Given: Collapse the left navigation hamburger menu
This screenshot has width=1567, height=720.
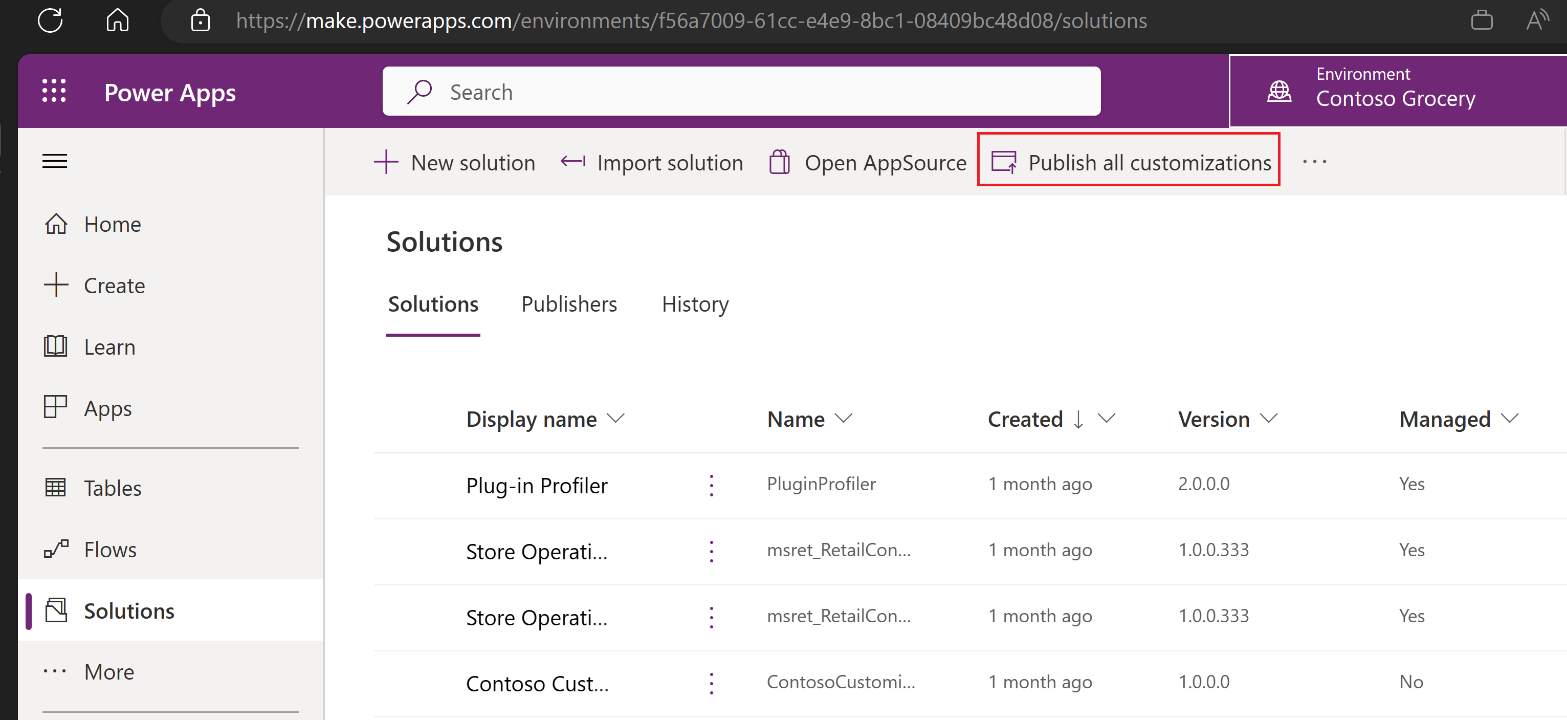Looking at the screenshot, I should pyautogui.click(x=54, y=161).
